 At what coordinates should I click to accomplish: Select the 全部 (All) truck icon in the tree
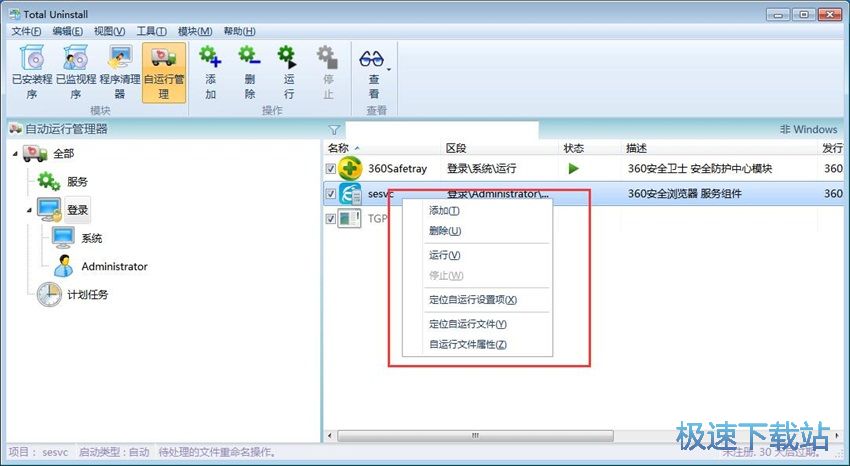point(35,153)
